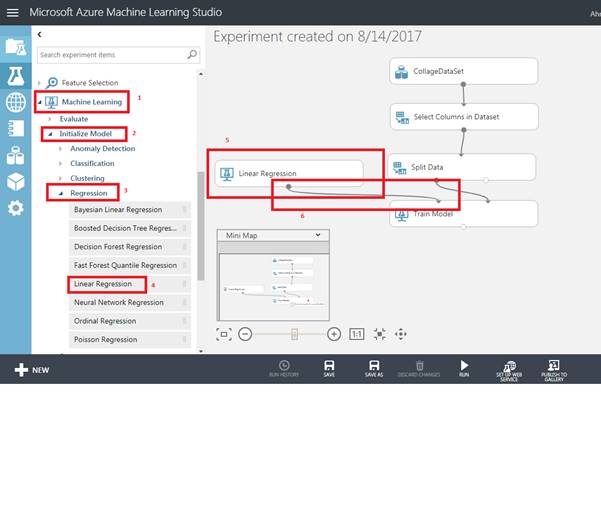Click the palette scrollbar thumb
The width and height of the screenshot is (601, 517).
201,226
